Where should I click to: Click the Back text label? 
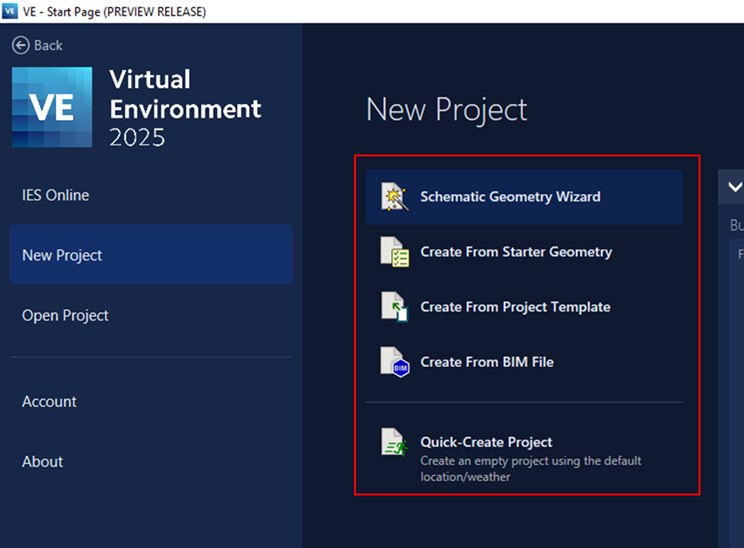(48, 45)
